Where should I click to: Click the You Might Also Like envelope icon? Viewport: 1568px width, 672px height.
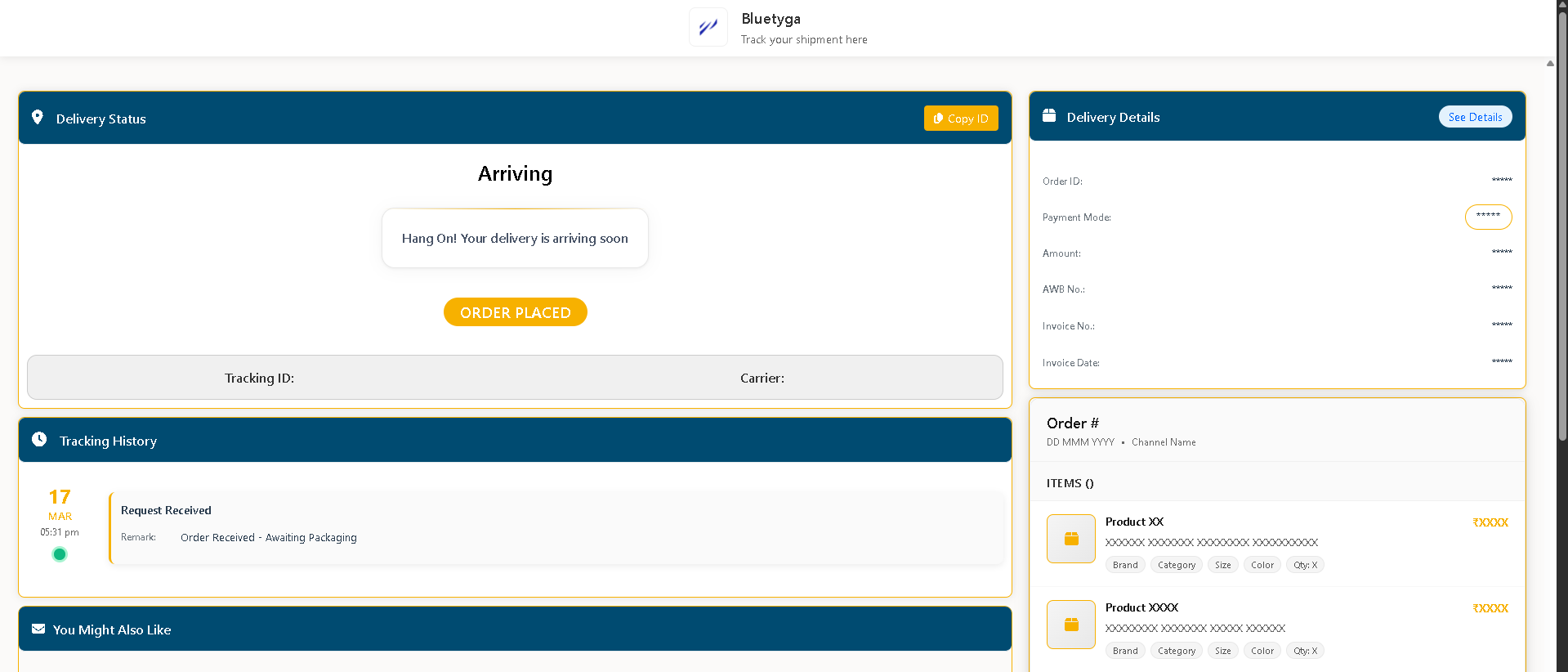(x=38, y=629)
